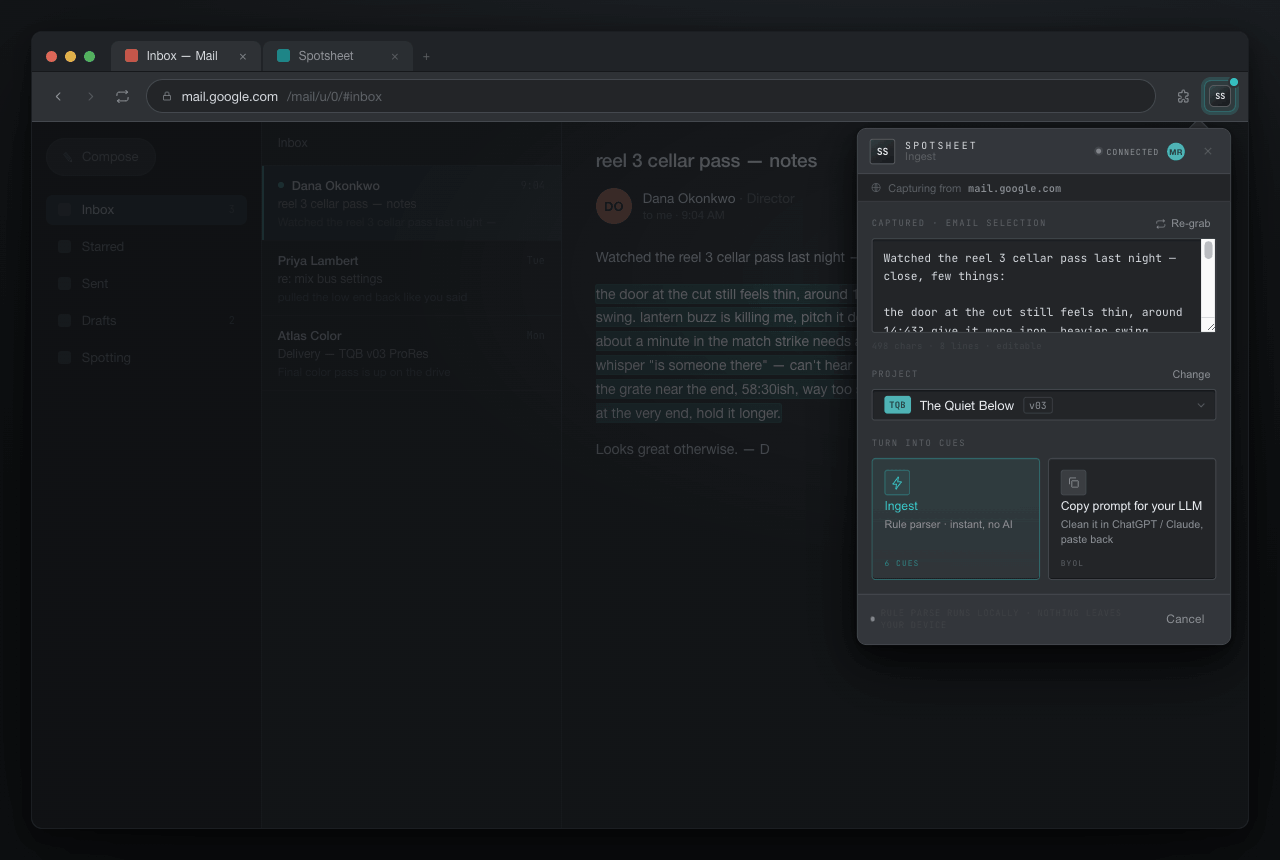Click the v03 version tag

1038,405
